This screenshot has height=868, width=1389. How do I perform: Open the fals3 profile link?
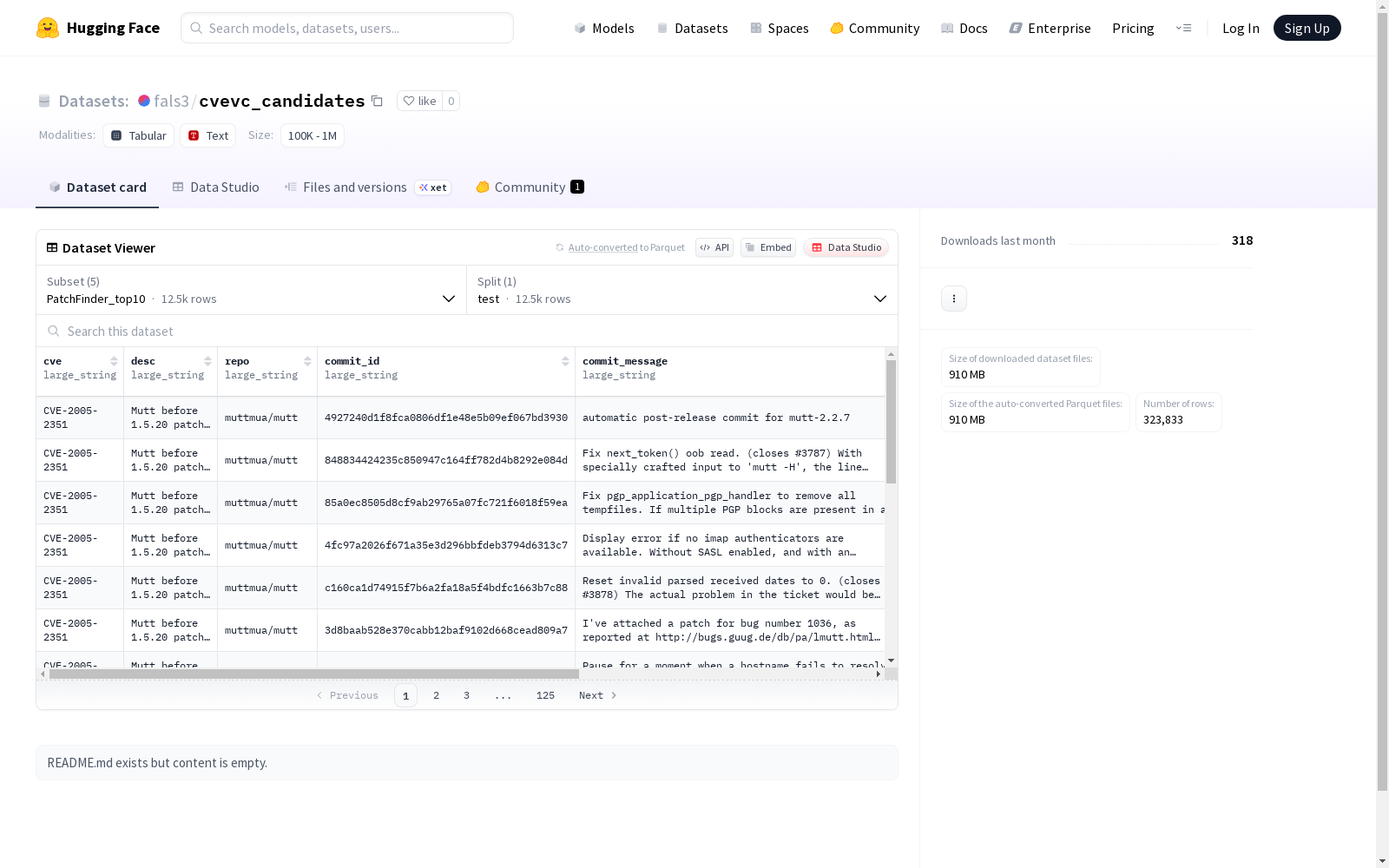pyautogui.click(x=171, y=101)
